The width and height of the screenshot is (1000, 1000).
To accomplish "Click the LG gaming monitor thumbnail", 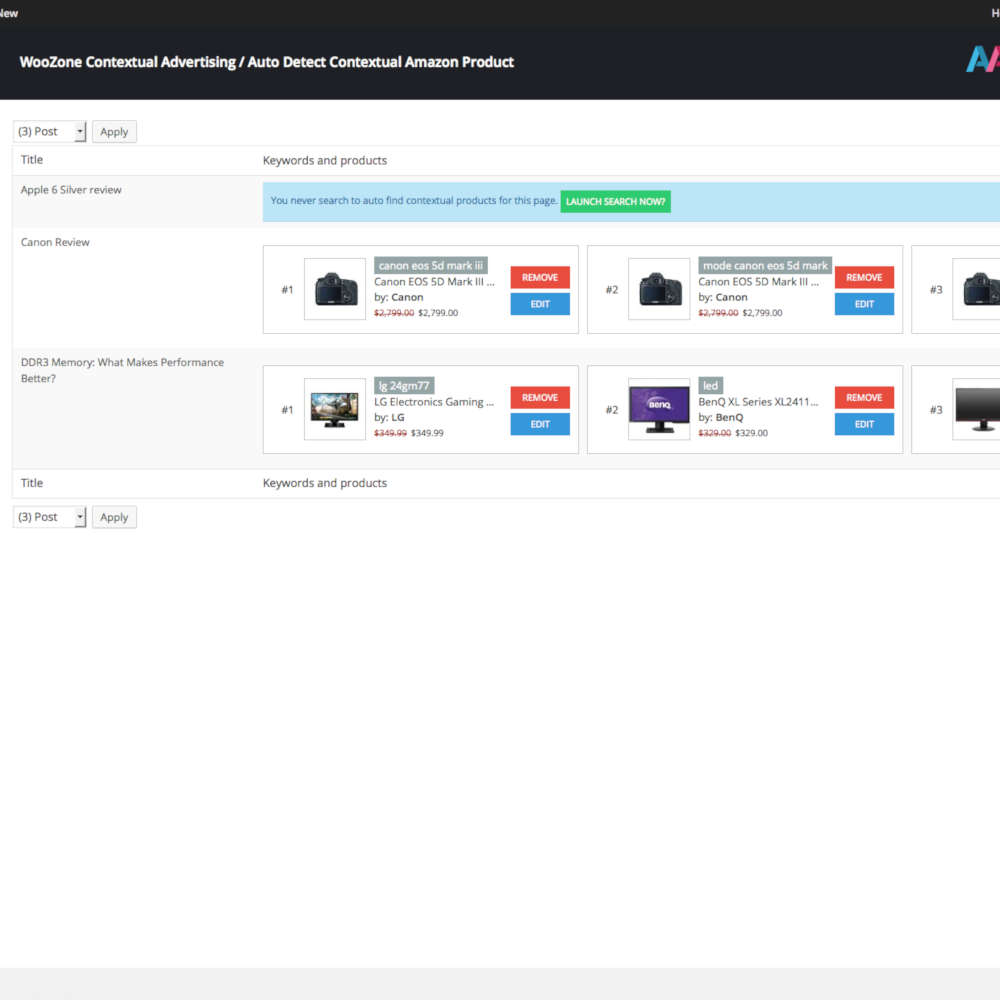I will click(x=335, y=409).
